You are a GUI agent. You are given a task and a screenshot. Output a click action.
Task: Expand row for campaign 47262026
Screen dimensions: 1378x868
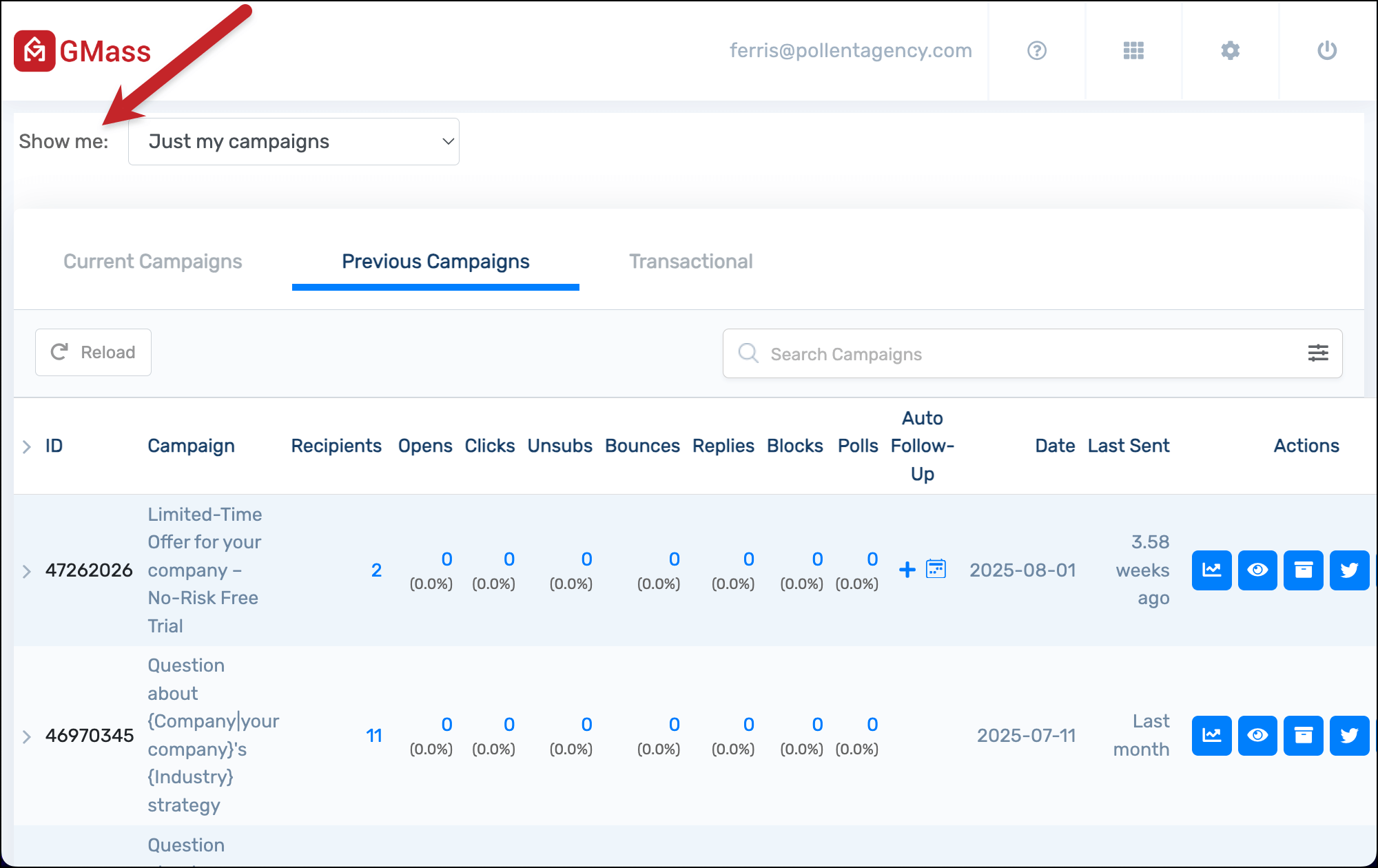click(x=27, y=571)
